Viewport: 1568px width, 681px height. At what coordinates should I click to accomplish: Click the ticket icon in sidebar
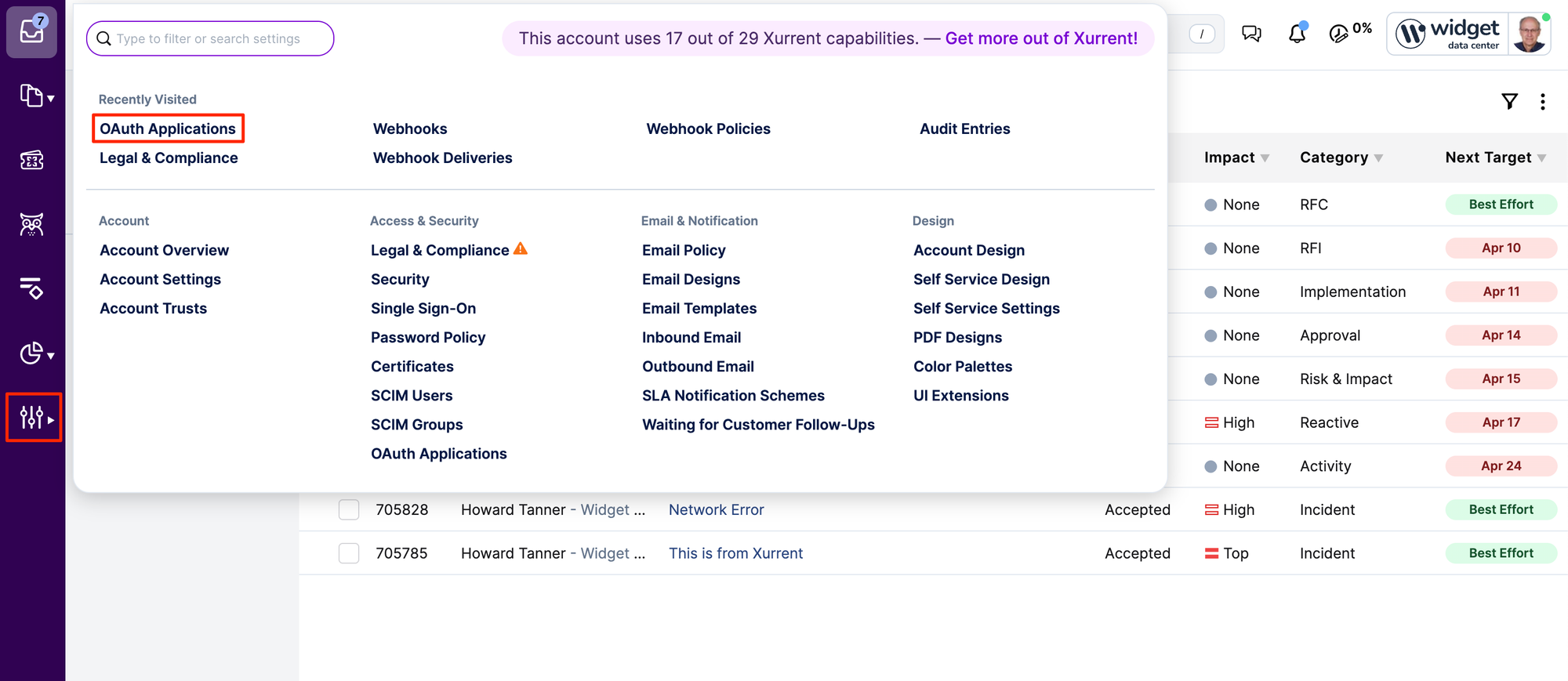[31, 161]
